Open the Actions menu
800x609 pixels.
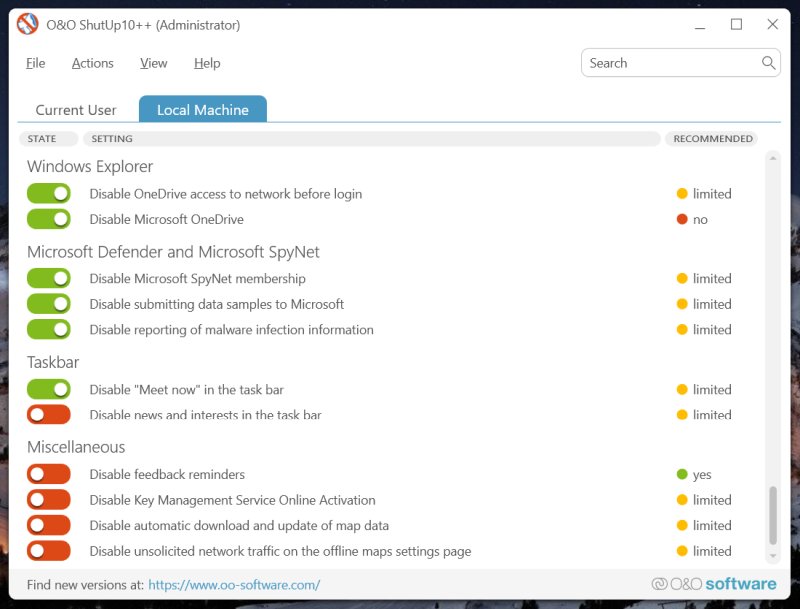tap(93, 63)
